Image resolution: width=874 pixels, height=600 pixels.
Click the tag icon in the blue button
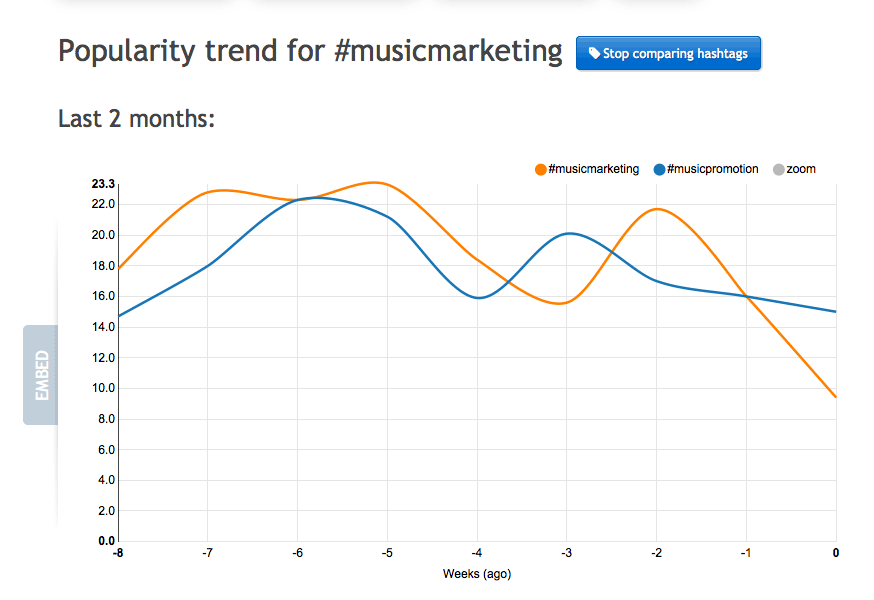point(594,53)
